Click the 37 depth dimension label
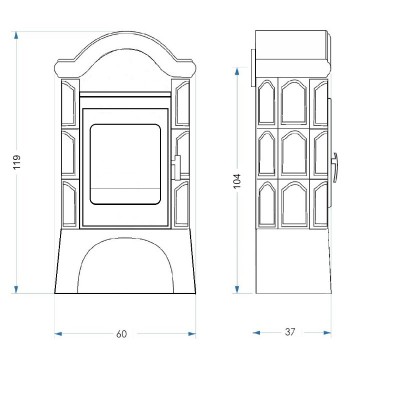The image size is (400, 400). tap(290, 332)
